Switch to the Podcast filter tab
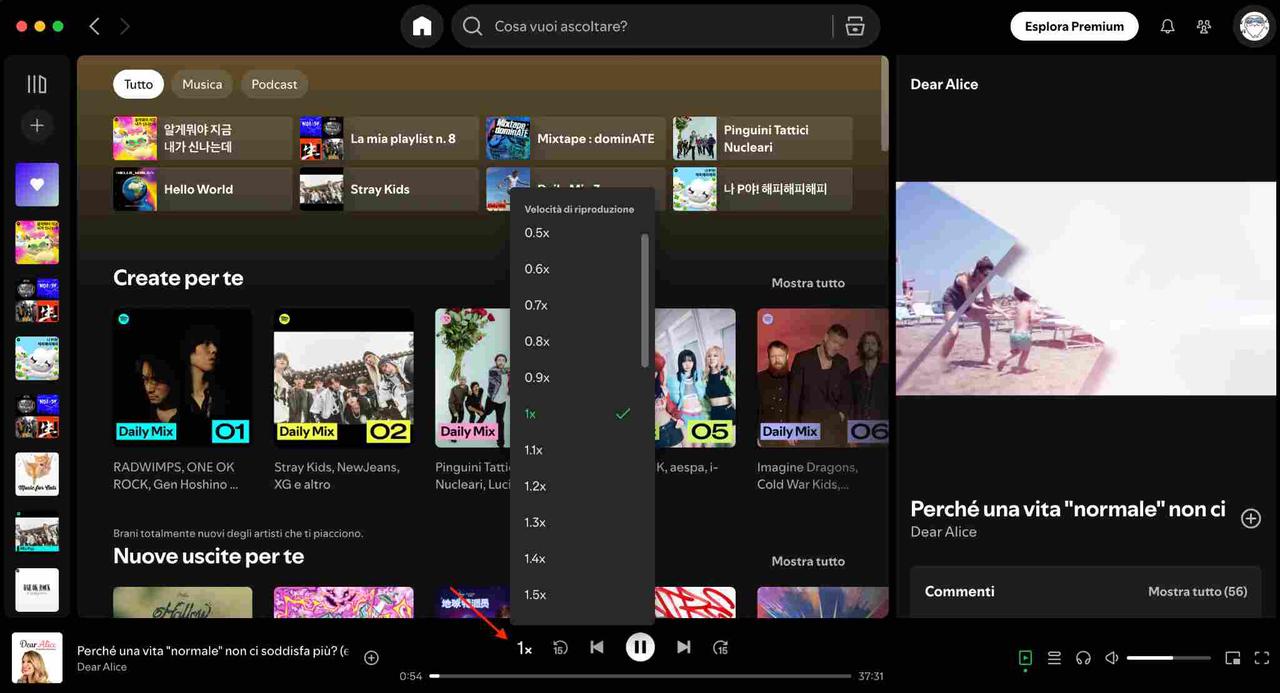 click(x=274, y=84)
